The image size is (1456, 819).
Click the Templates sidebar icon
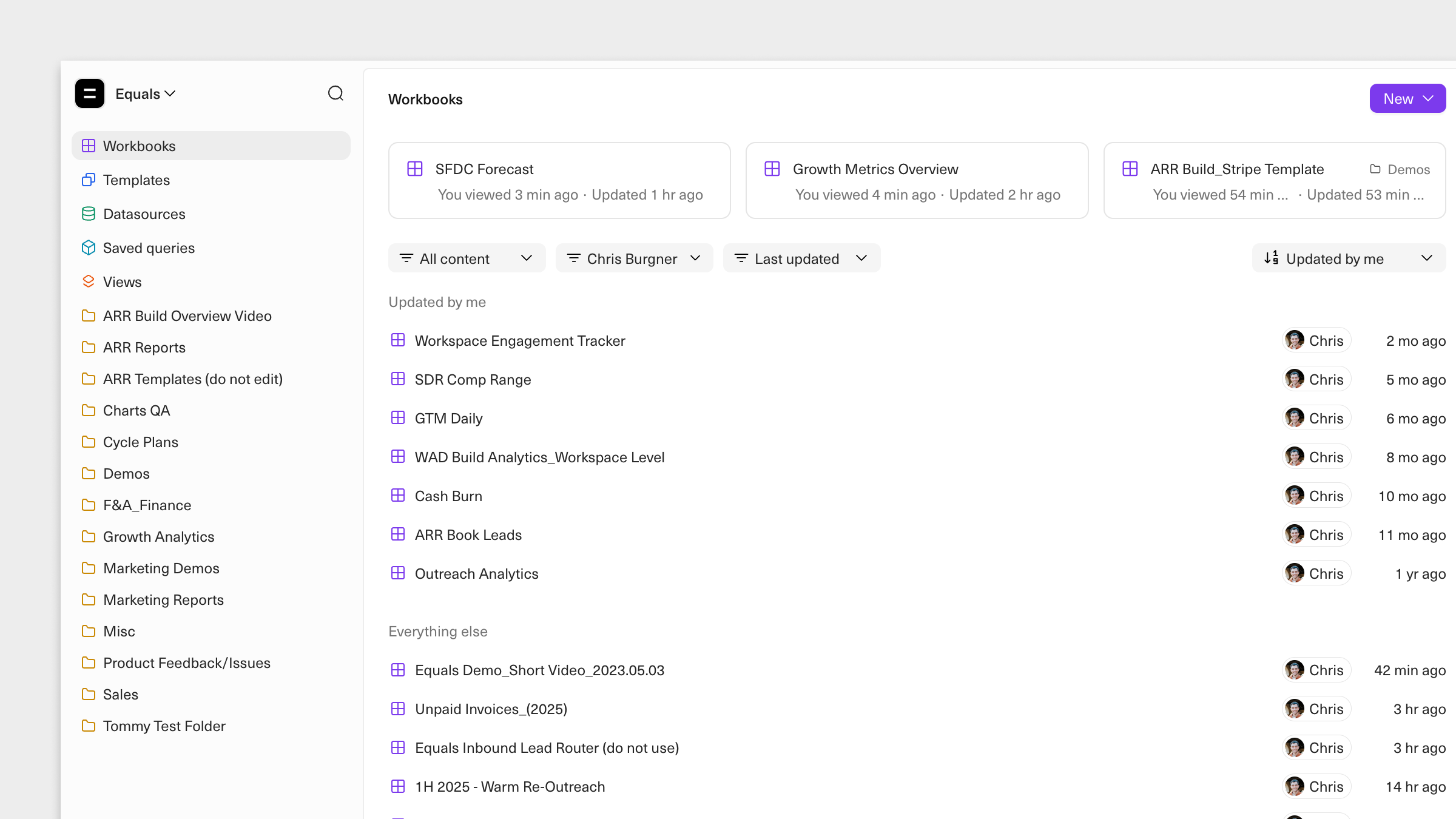tap(89, 180)
